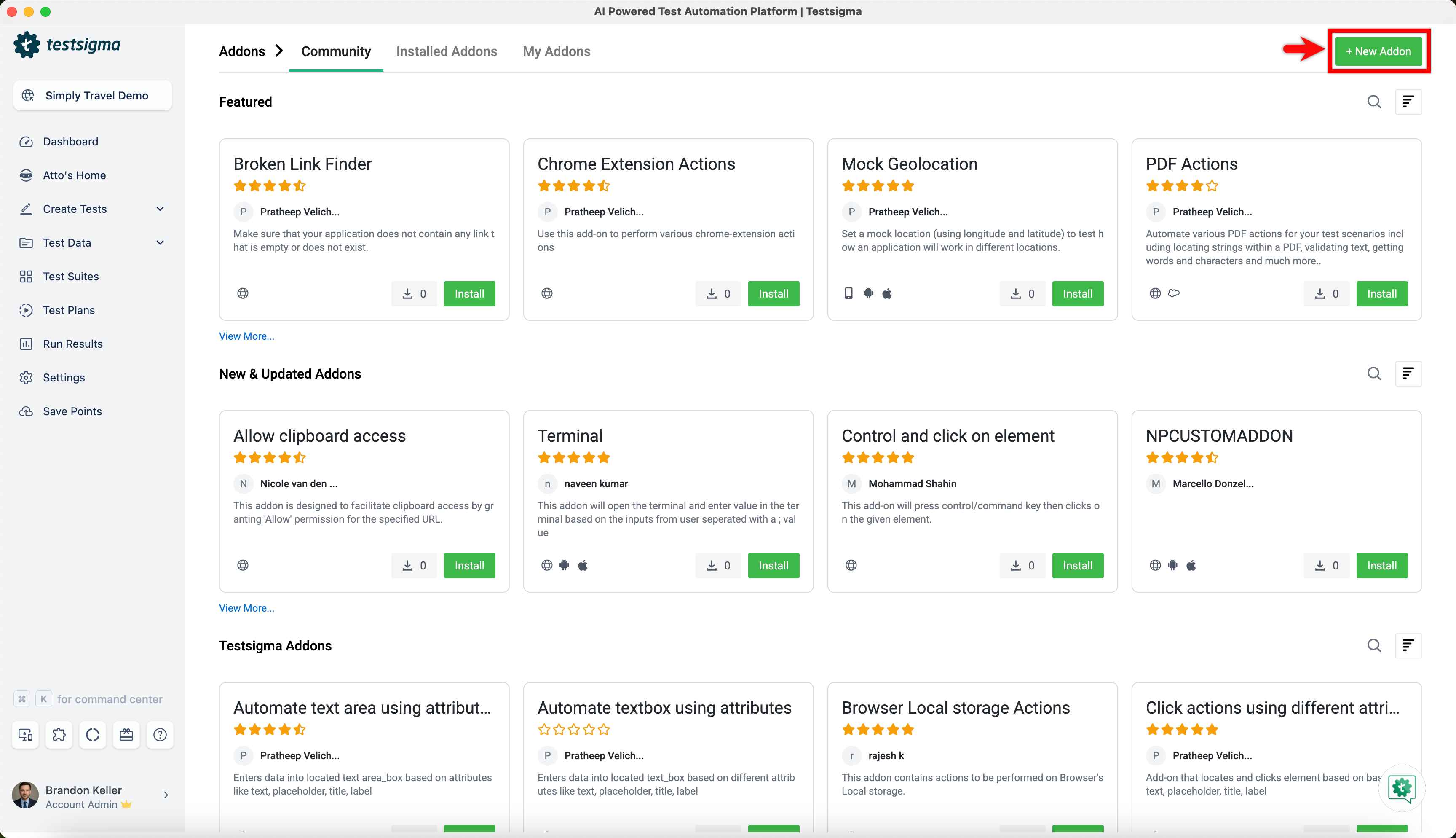
Task: Install the Mock Geolocation addon
Action: tap(1077, 293)
